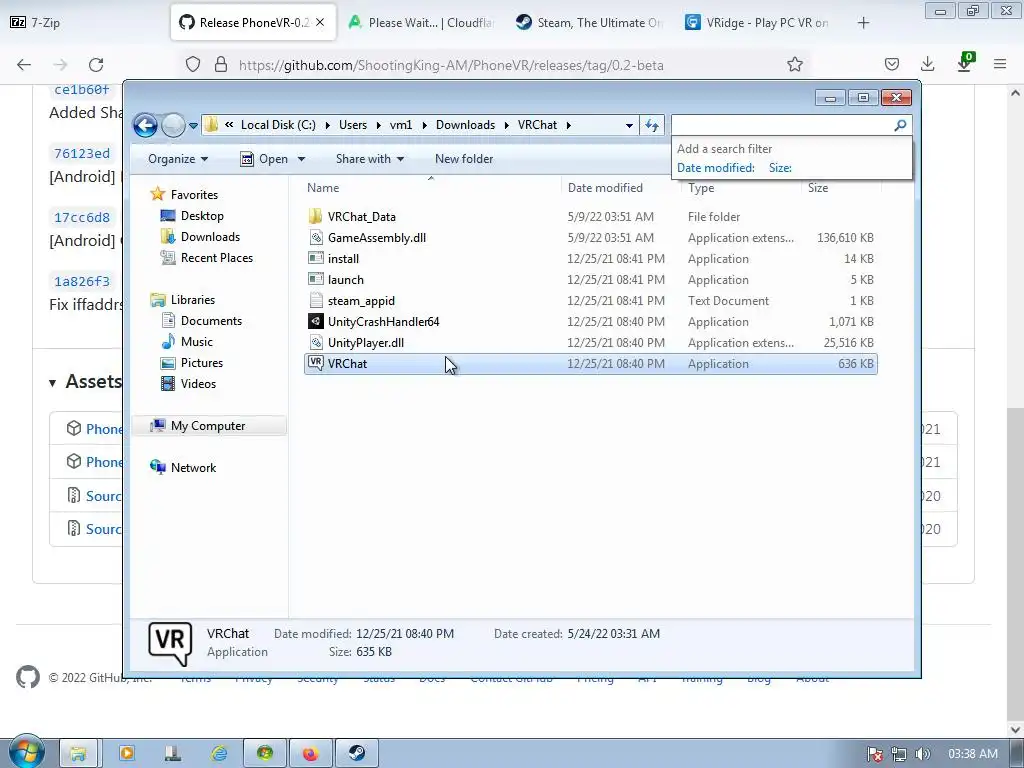Screen dimensions: 1024x768
Task: Select the VRChat_Data folder icon
Action: pyautogui.click(x=315, y=216)
